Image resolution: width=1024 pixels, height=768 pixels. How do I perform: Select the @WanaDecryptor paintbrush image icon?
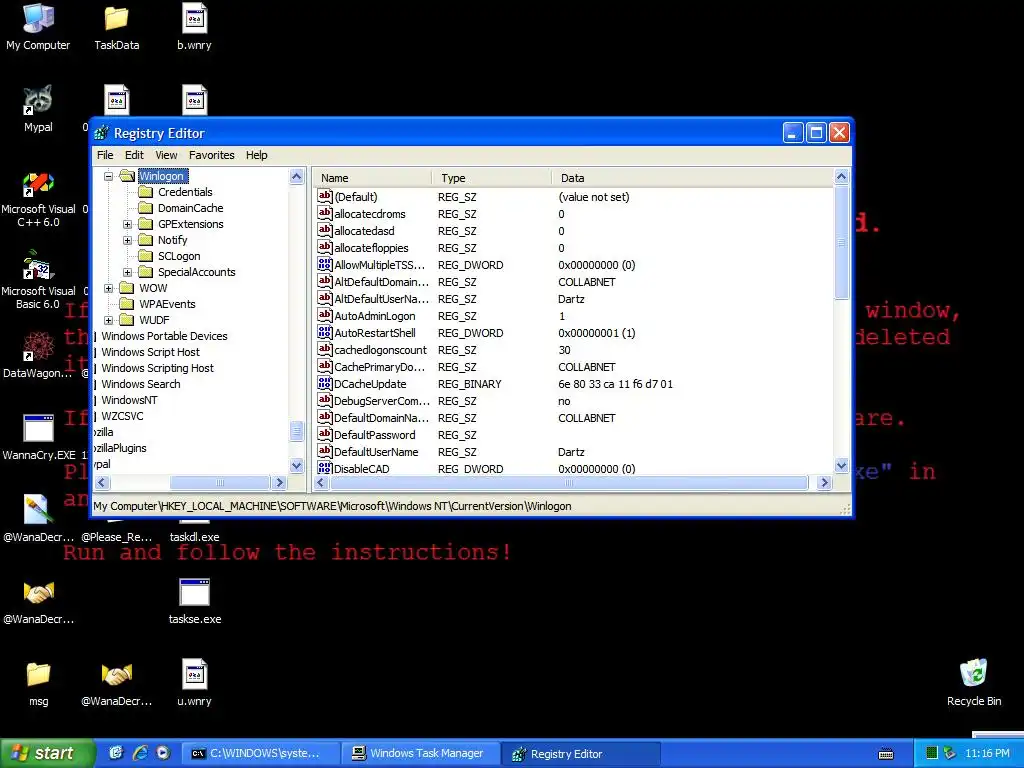pos(38,519)
